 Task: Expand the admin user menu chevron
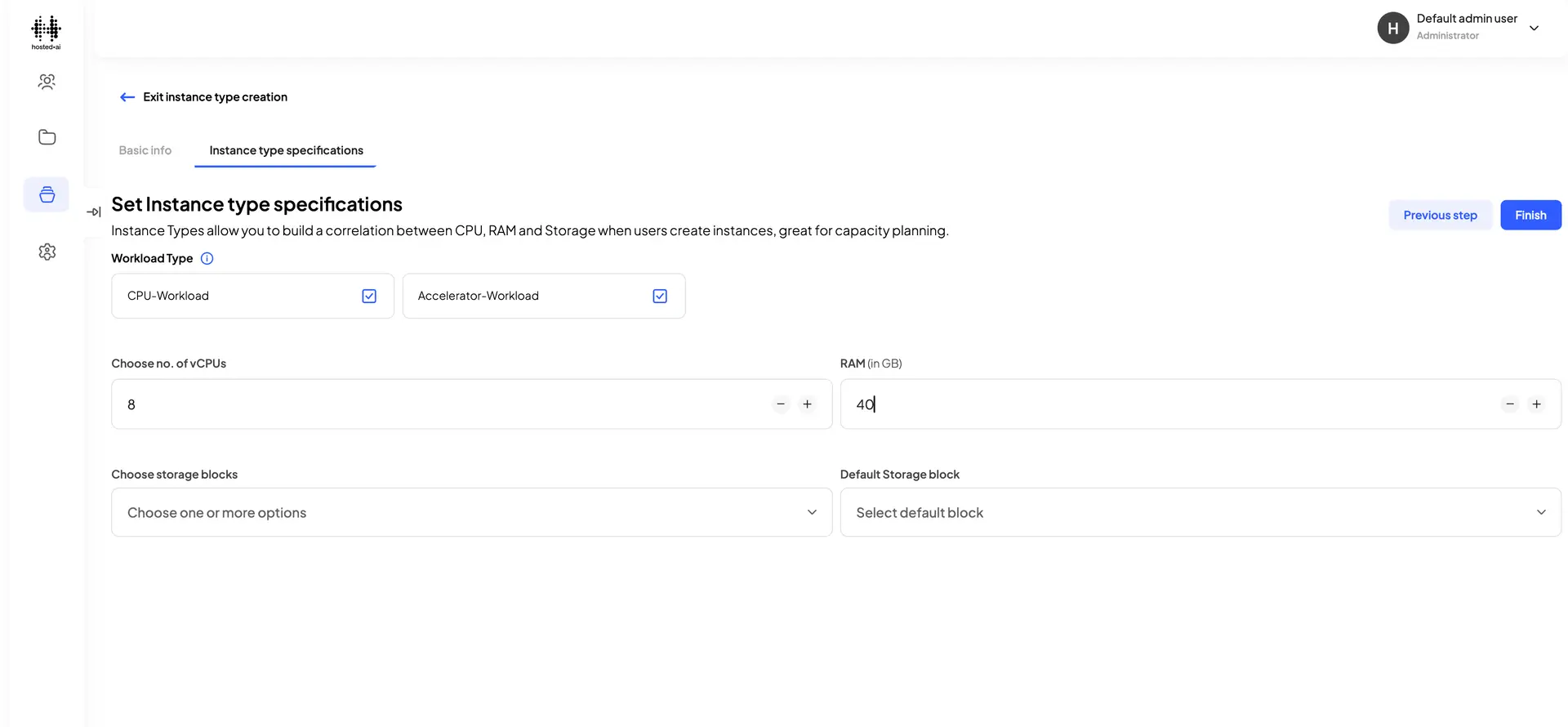click(x=1535, y=28)
